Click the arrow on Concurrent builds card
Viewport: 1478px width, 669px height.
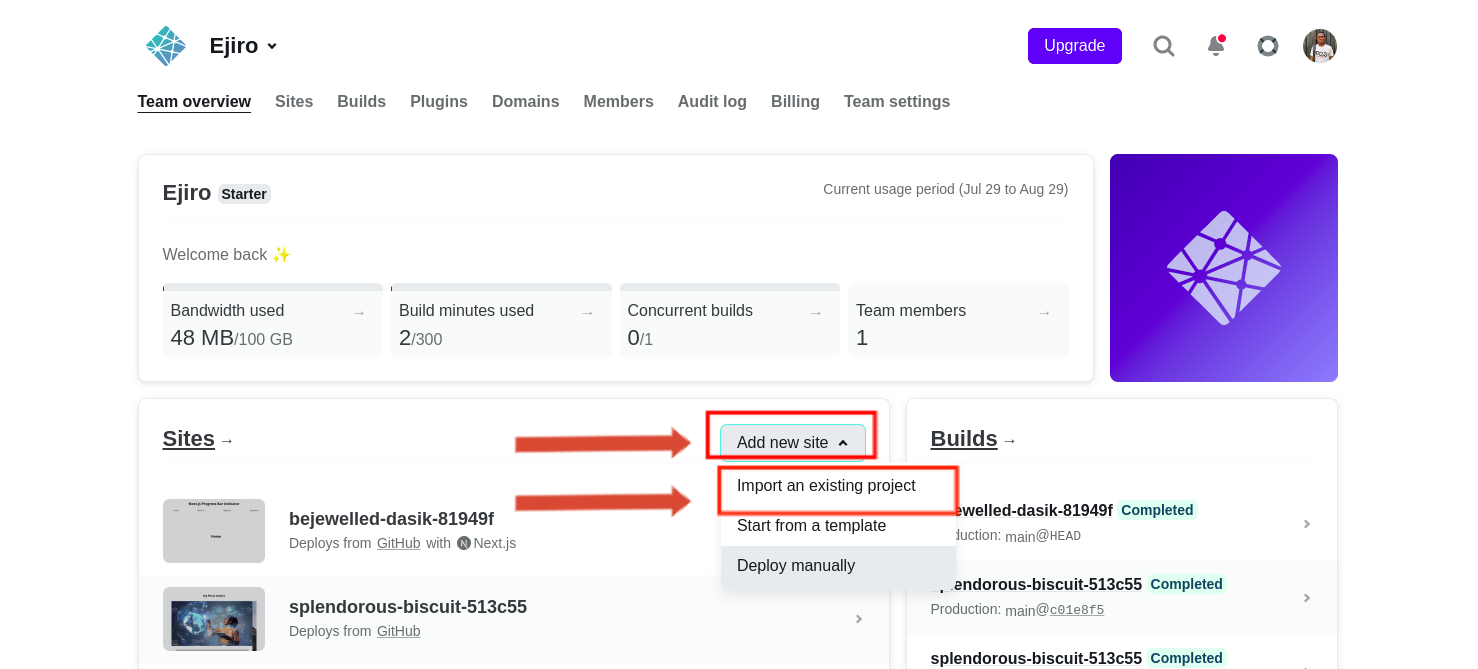[816, 313]
